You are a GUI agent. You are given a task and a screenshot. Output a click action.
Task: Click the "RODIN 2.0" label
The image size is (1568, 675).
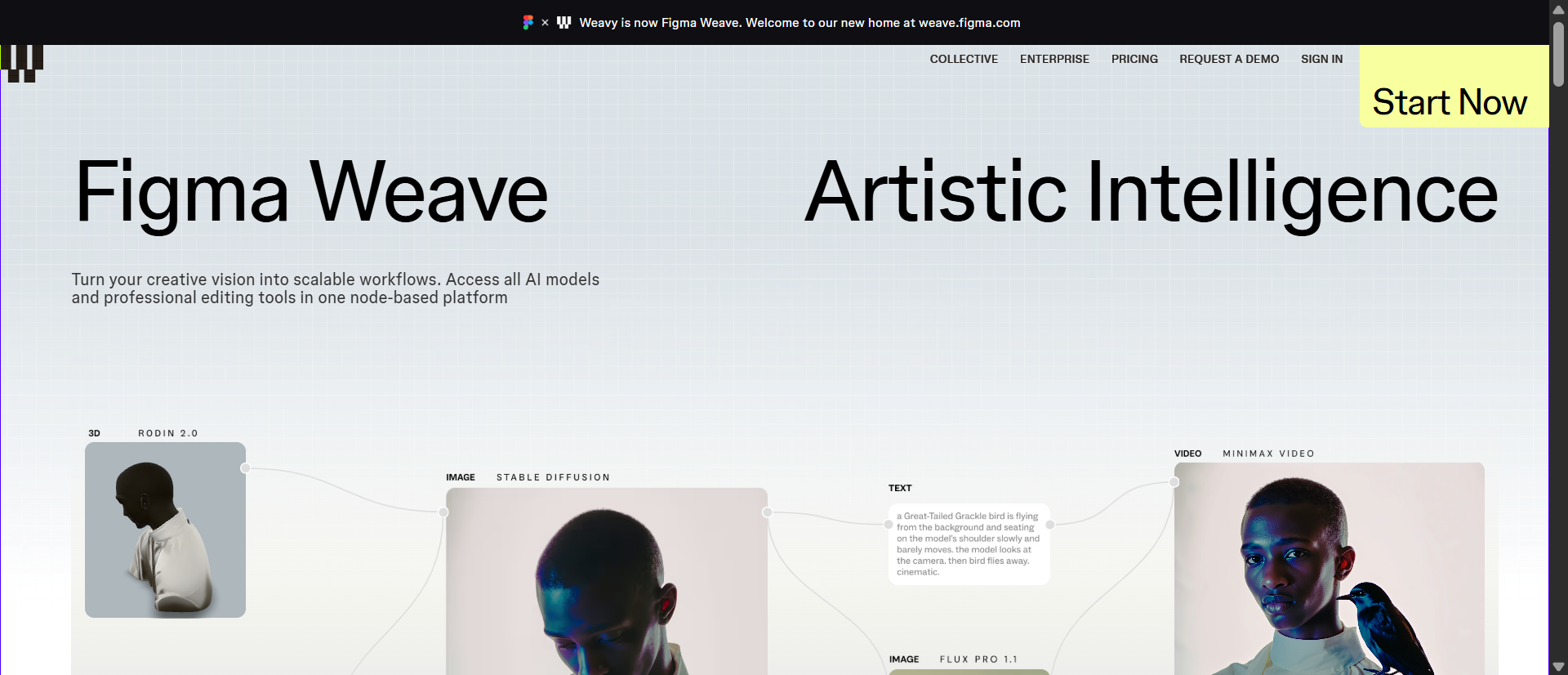[168, 433]
